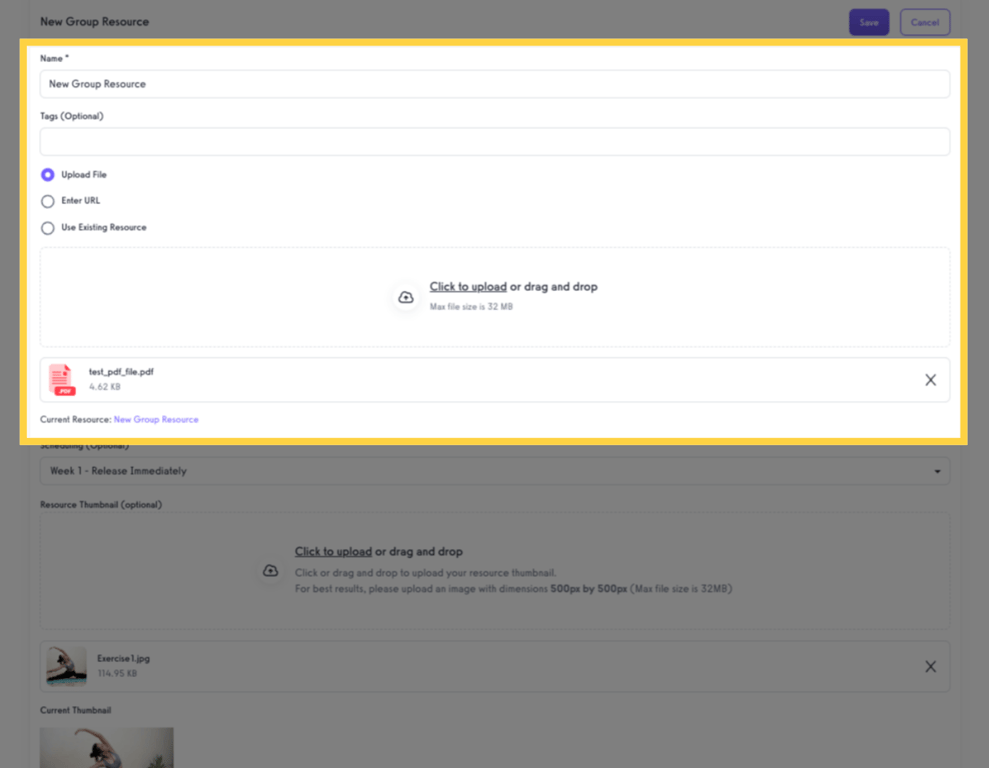Image resolution: width=989 pixels, height=768 pixels.
Task: Open the New Group Resource current resource link
Action: click(155, 419)
